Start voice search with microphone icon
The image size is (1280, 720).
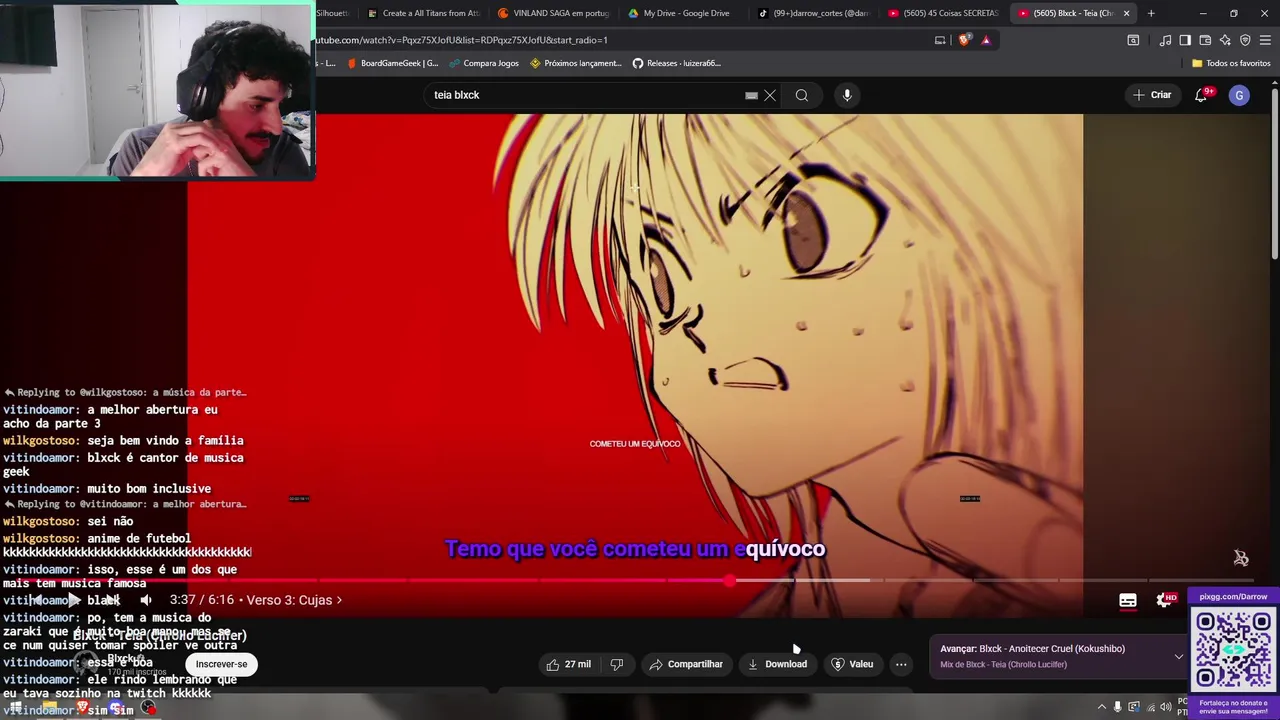point(847,95)
